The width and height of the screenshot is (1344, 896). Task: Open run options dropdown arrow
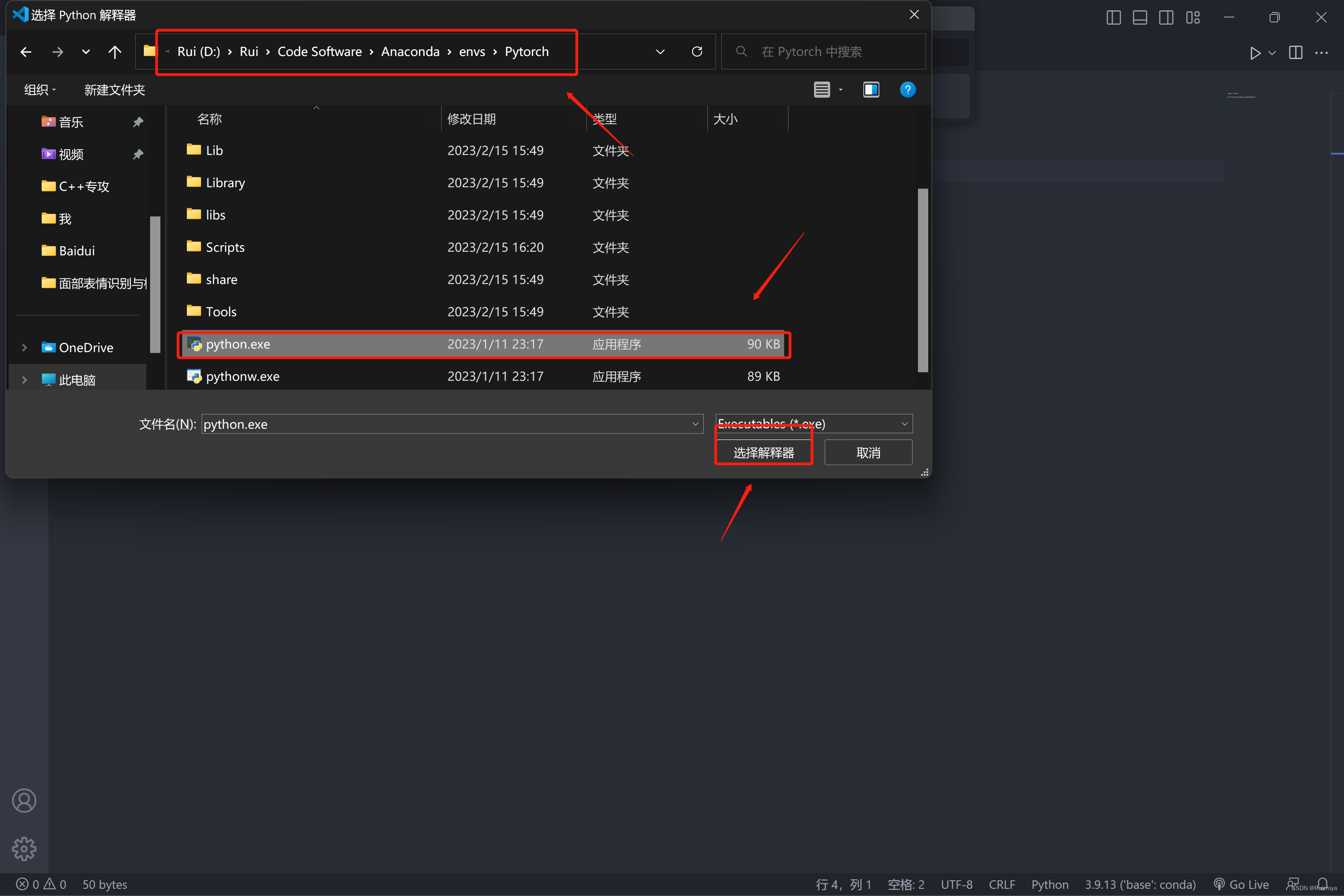click(x=1271, y=53)
